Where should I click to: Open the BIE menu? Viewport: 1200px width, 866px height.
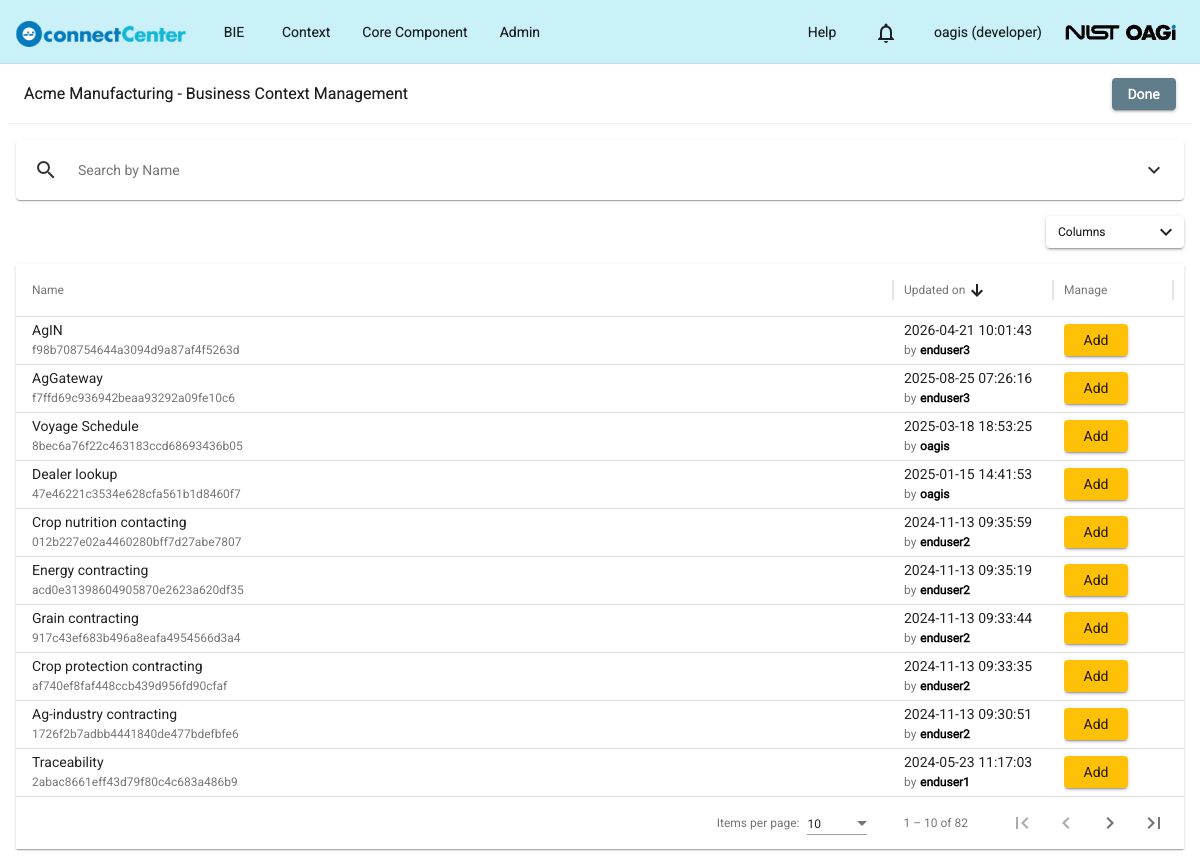pos(234,32)
